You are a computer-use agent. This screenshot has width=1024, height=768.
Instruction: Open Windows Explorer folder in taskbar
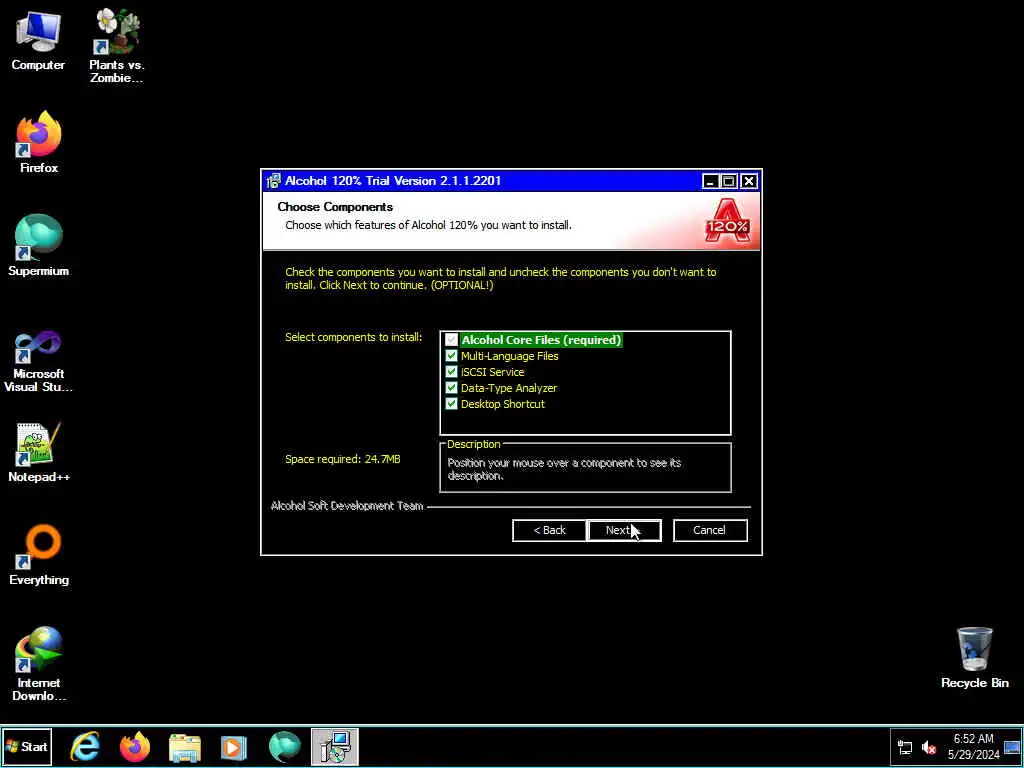185,747
